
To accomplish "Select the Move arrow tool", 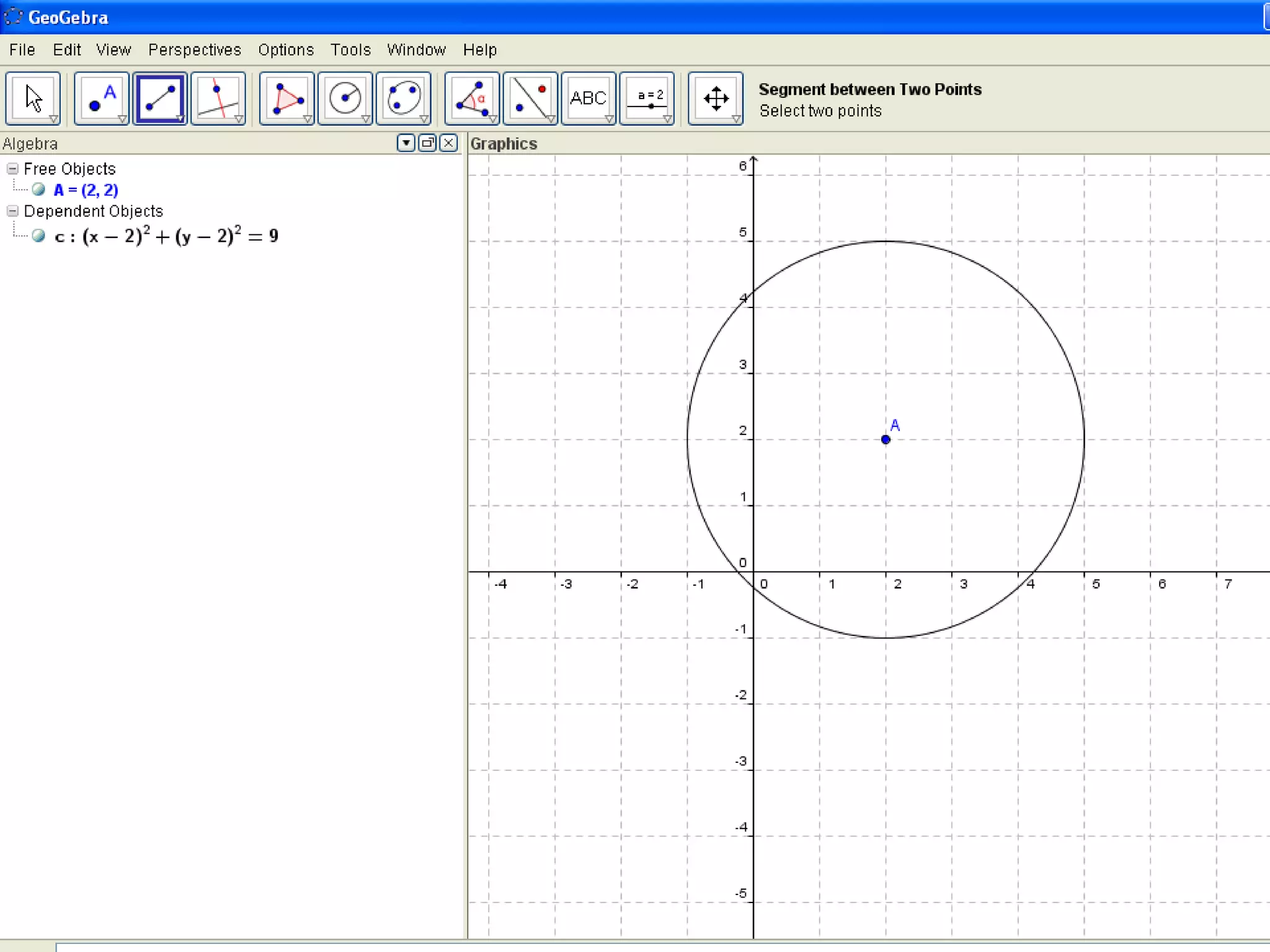I will [33, 98].
